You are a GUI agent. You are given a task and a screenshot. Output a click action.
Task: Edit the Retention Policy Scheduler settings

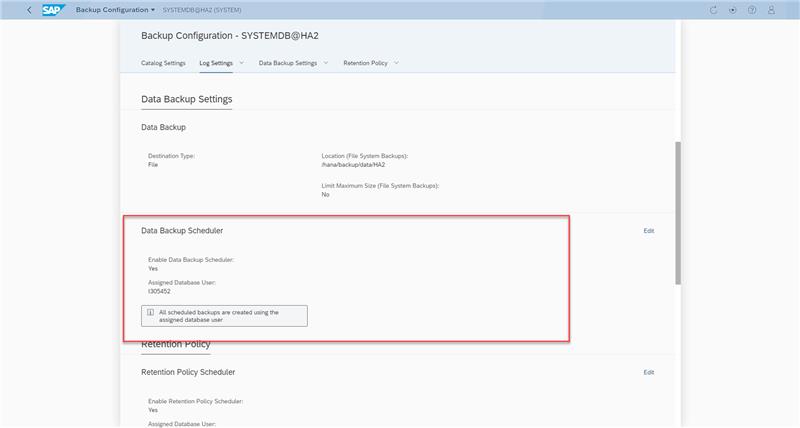pos(648,372)
